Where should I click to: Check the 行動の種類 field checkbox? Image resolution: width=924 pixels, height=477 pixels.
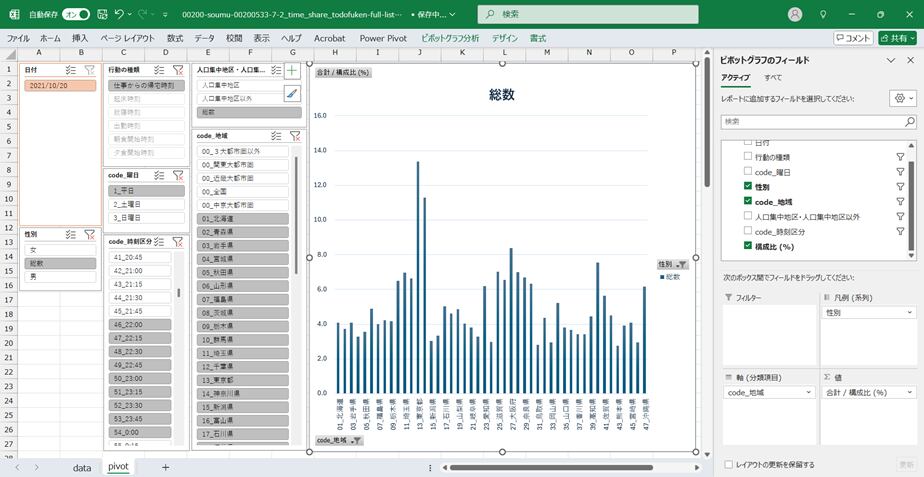coord(748,158)
